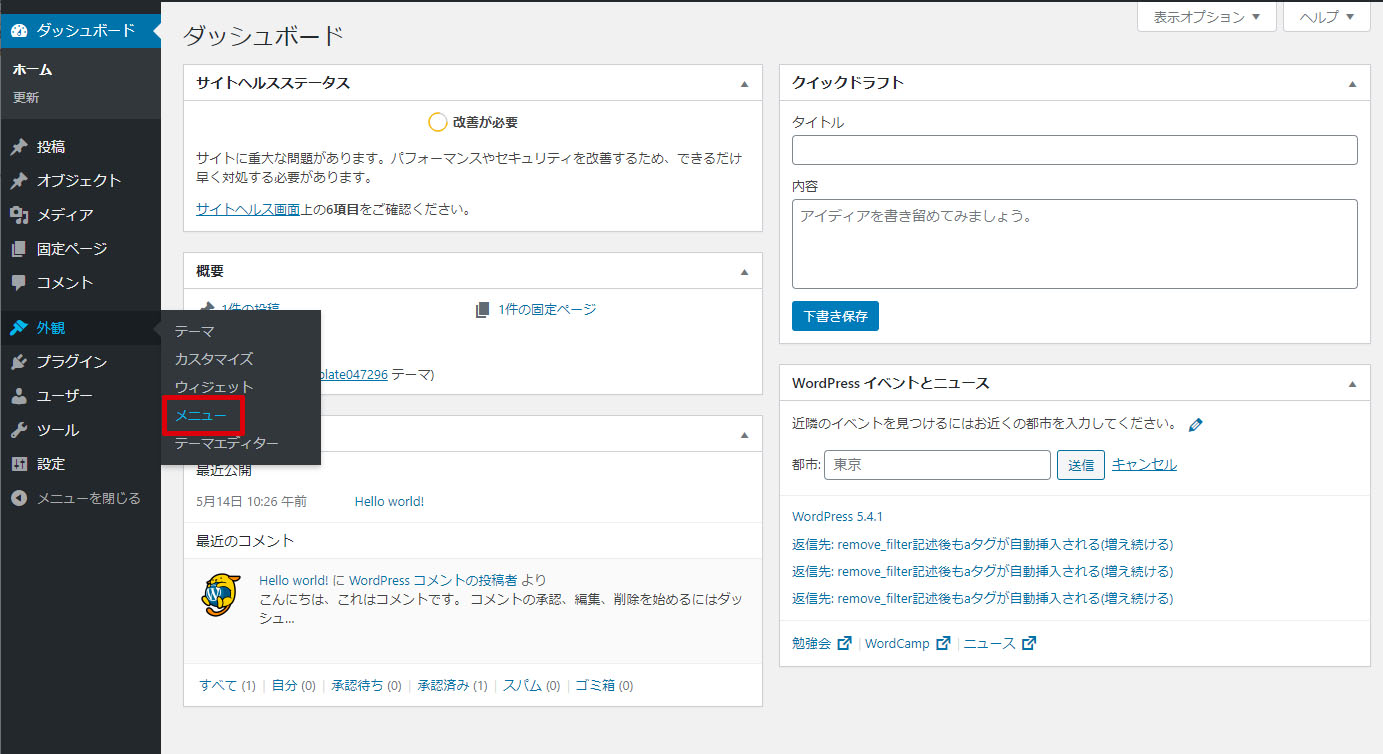Open the Hello world! post link in activity
Screen dimensions: 1383x754
389,502
